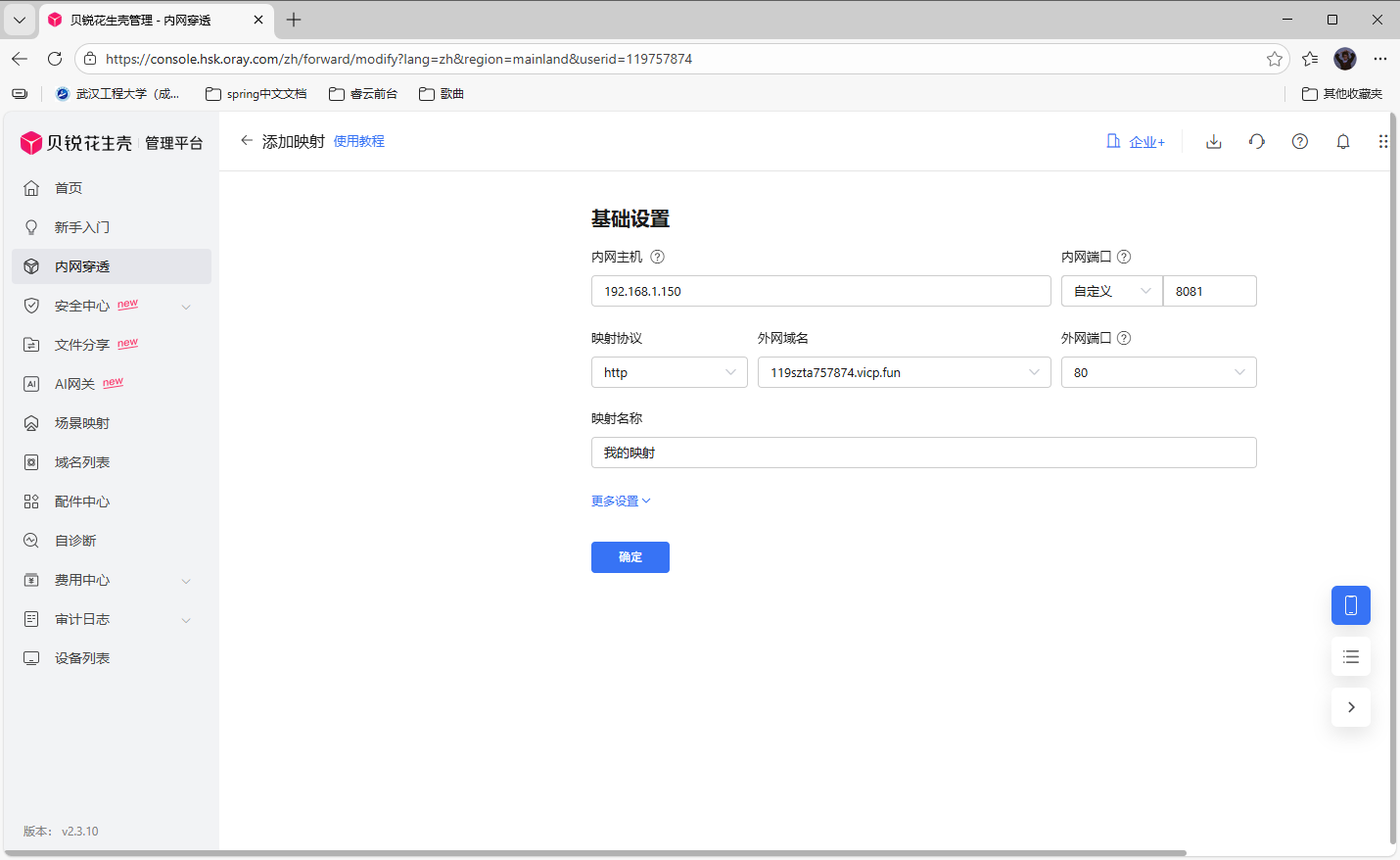Go to 首页 in the sidebar
The width and height of the screenshot is (1400, 860).
click(x=69, y=188)
